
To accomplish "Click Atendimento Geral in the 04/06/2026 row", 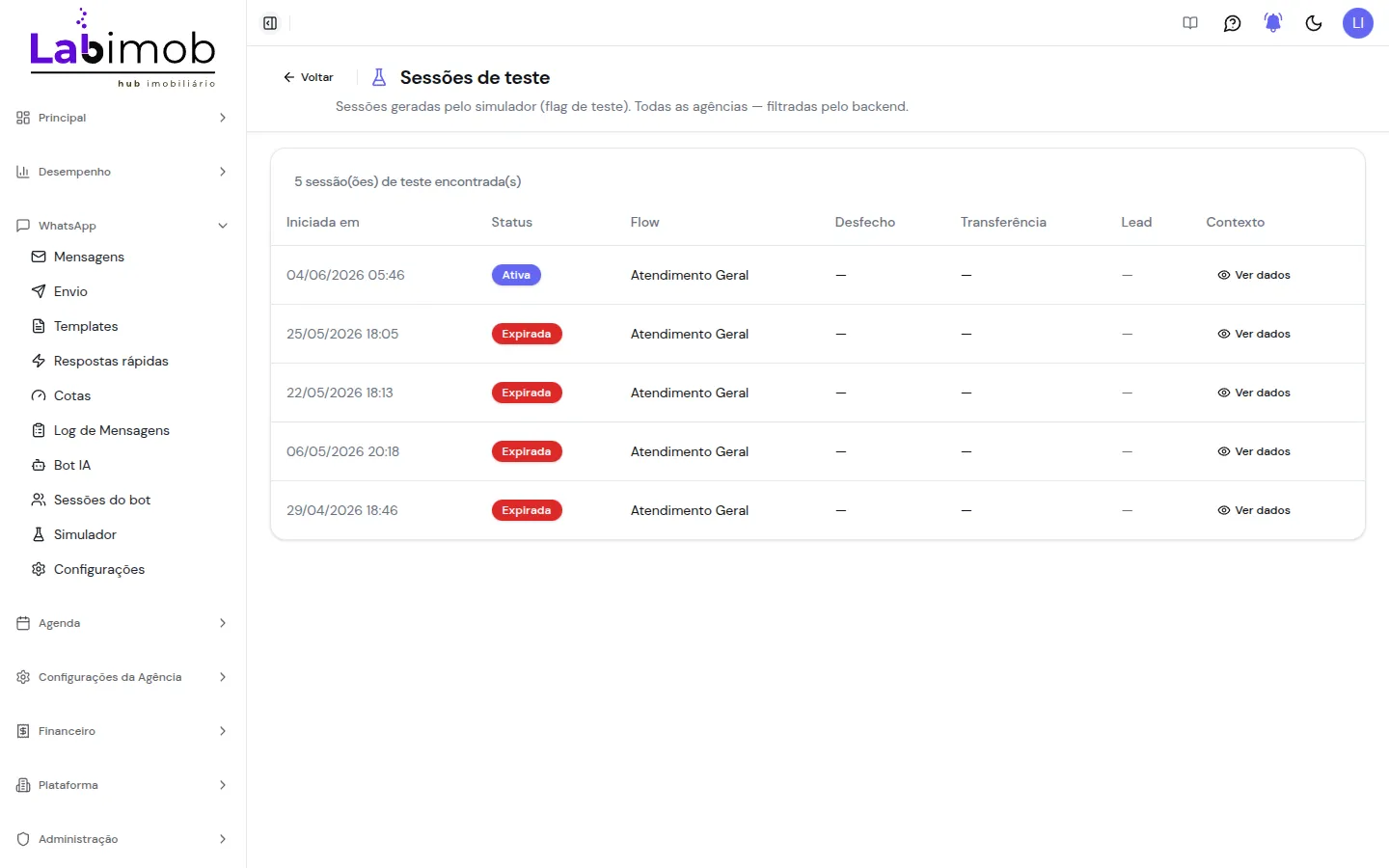I will tap(690, 275).
